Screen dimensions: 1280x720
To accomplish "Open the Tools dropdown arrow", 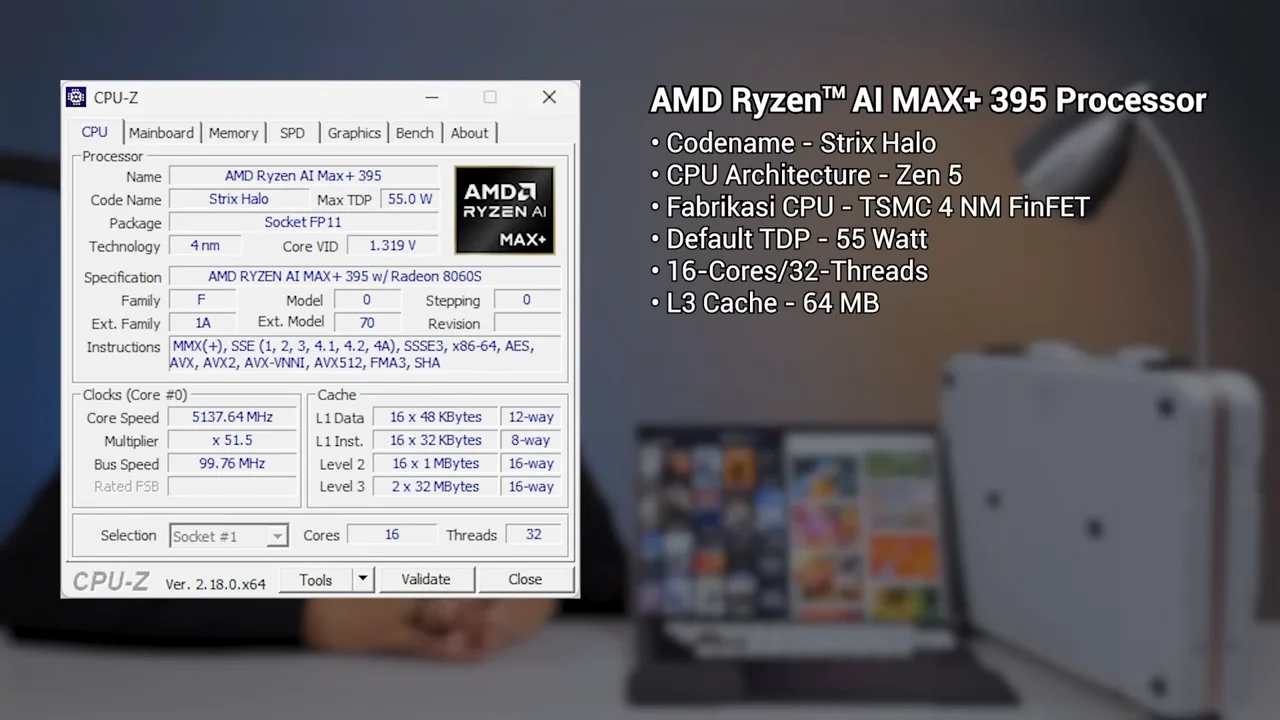I will (x=363, y=579).
